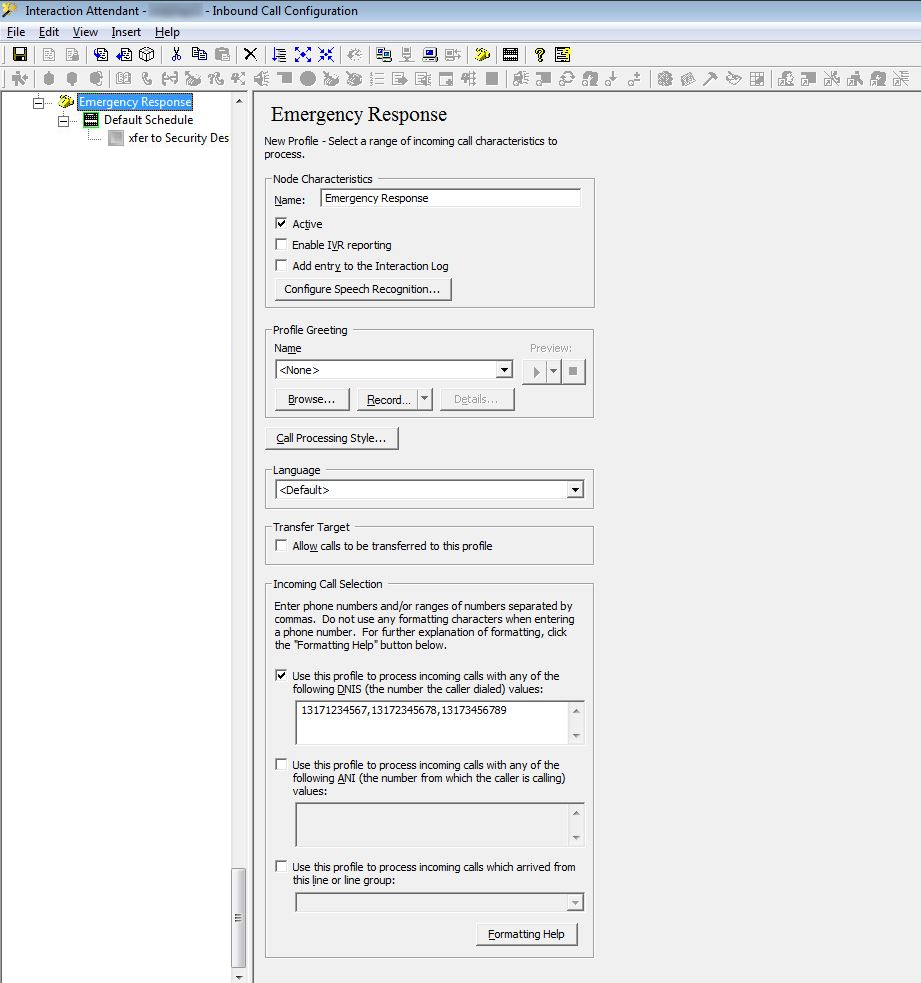Click the Cut scissors icon

tap(176, 54)
